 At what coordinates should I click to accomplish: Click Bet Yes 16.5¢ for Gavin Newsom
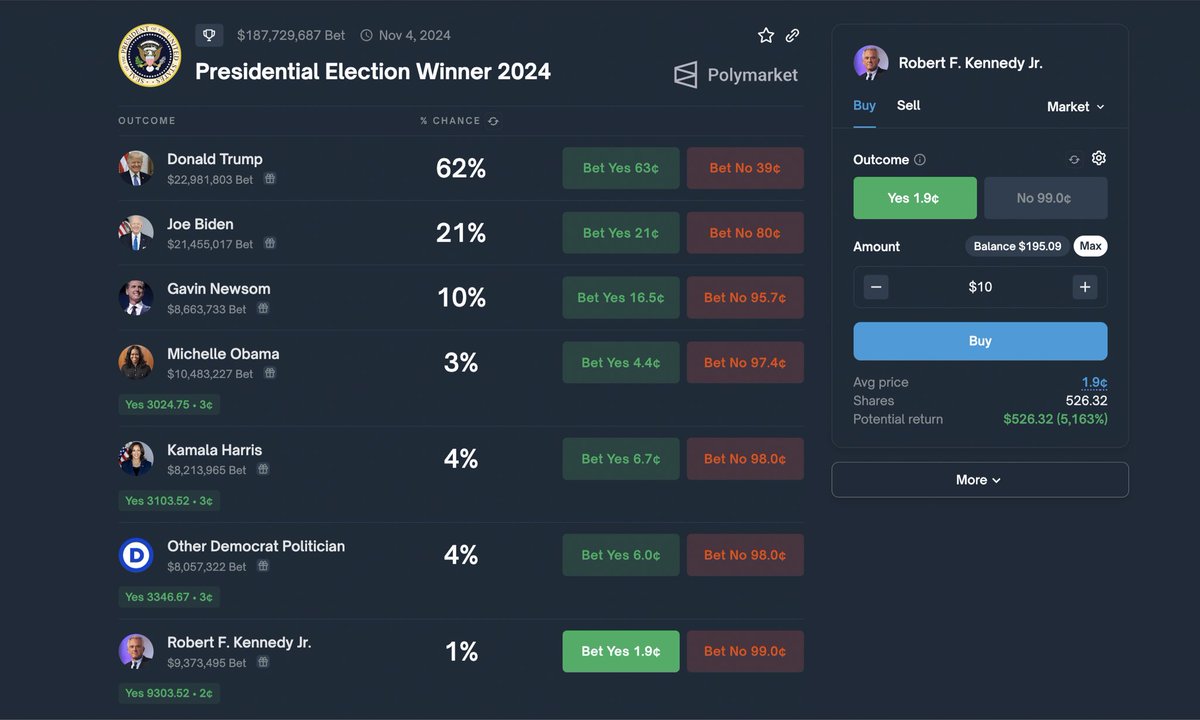click(x=621, y=297)
